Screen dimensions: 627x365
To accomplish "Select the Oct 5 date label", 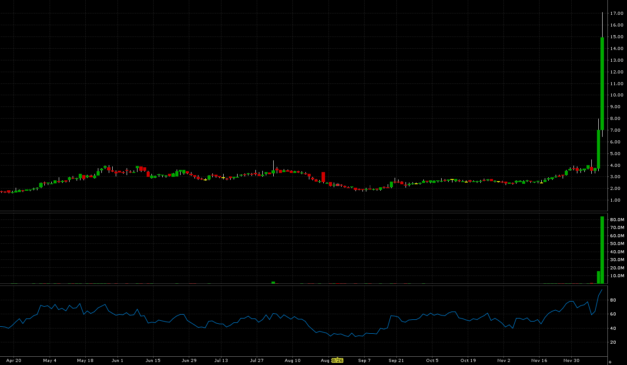I will click(x=432, y=361).
